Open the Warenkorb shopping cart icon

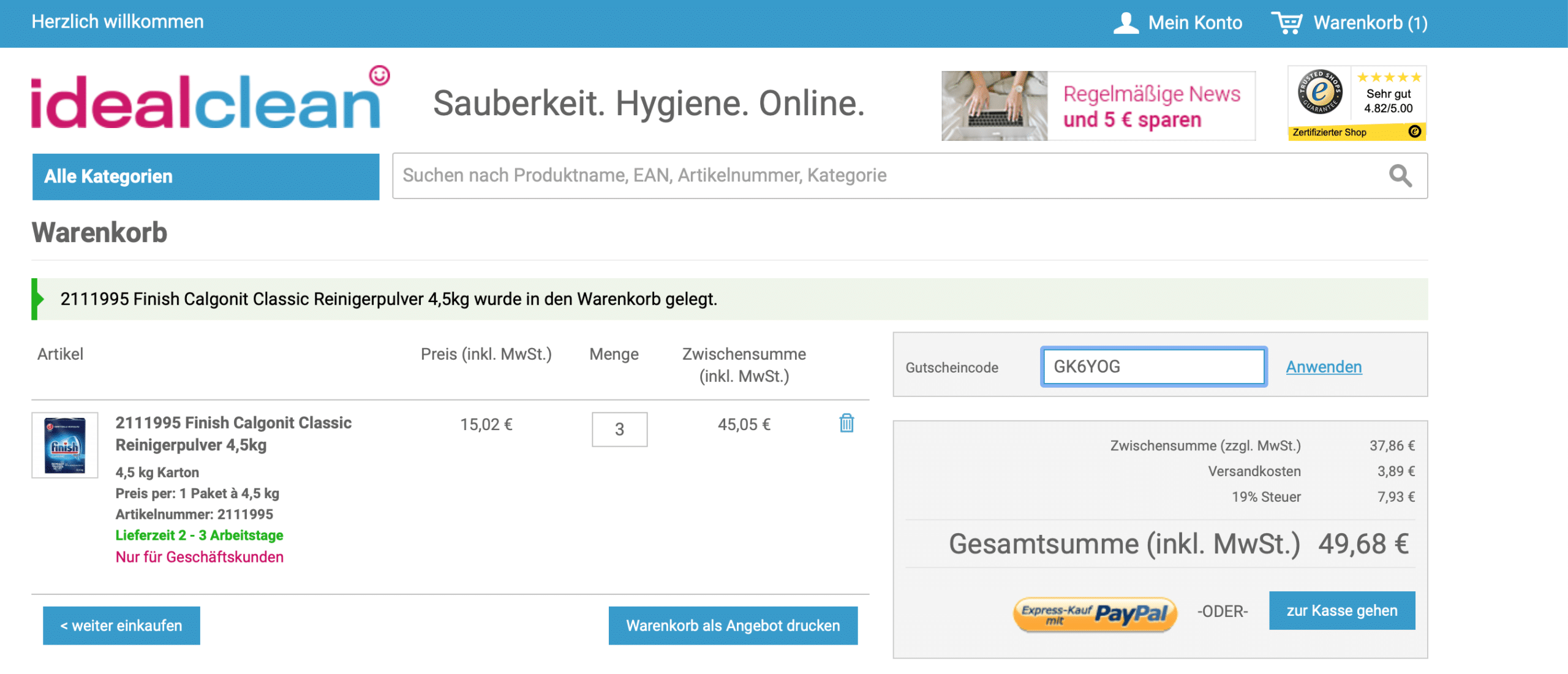pyautogui.click(x=1287, y=23)
